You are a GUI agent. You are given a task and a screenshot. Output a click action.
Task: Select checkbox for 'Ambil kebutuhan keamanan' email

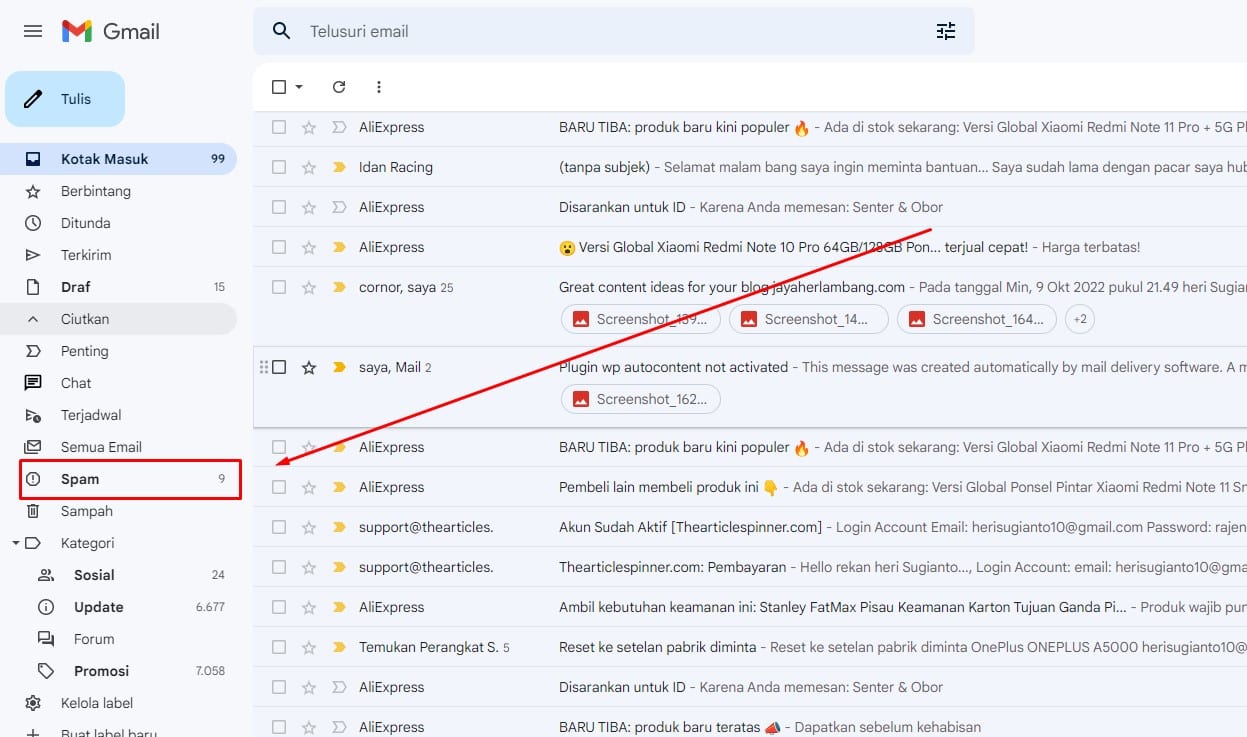click(x=279, y=607)
